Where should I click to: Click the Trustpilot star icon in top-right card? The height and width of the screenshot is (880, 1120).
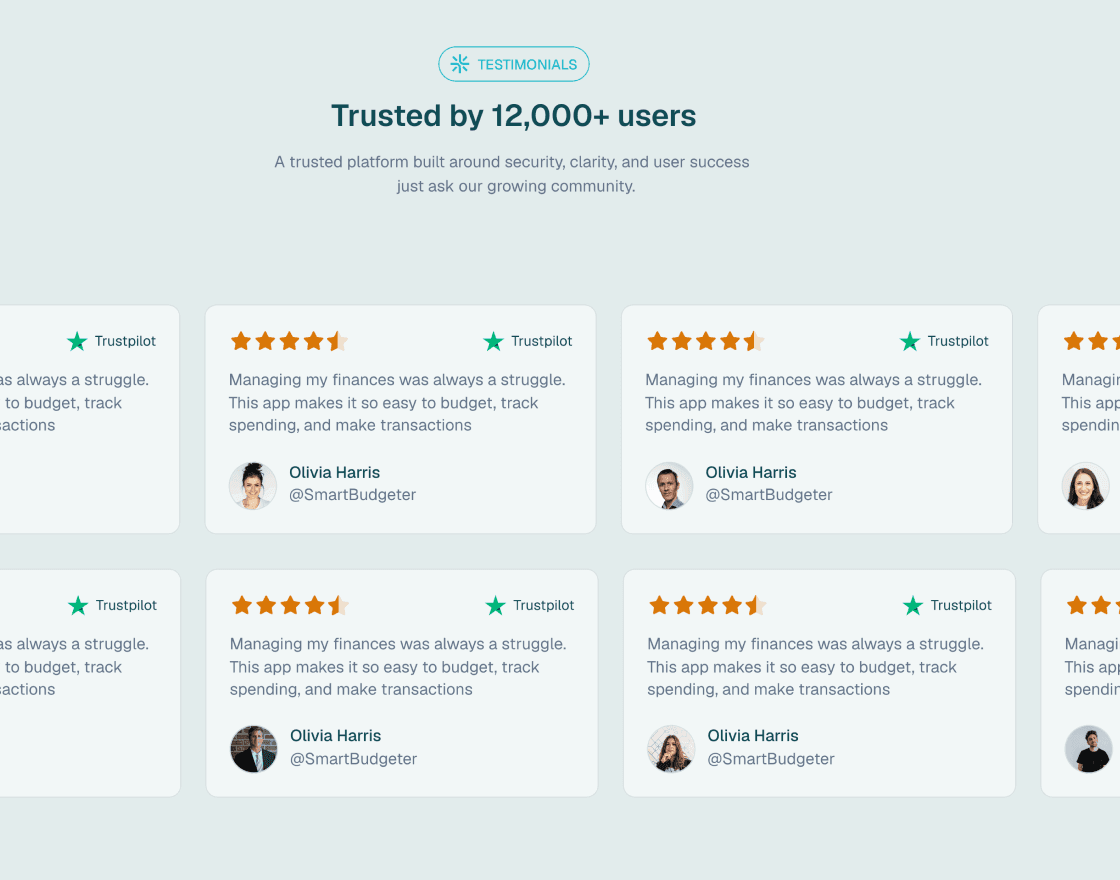[910, 341]
